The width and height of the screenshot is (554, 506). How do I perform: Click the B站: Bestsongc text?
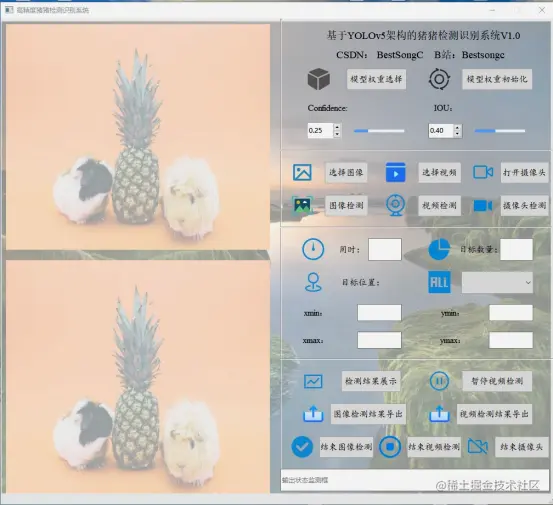pos(469,55)
